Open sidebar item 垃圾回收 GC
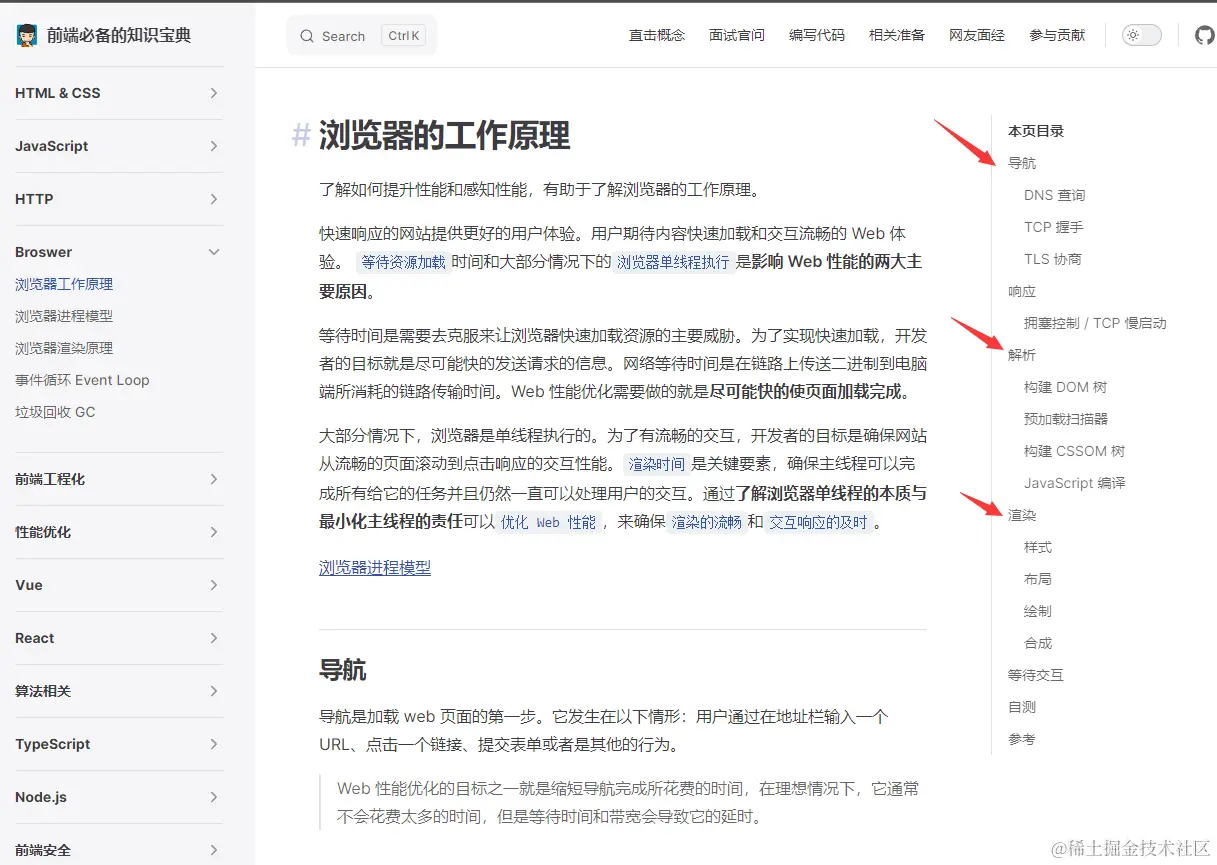1217x865 pixels. [x=55, y=412]
